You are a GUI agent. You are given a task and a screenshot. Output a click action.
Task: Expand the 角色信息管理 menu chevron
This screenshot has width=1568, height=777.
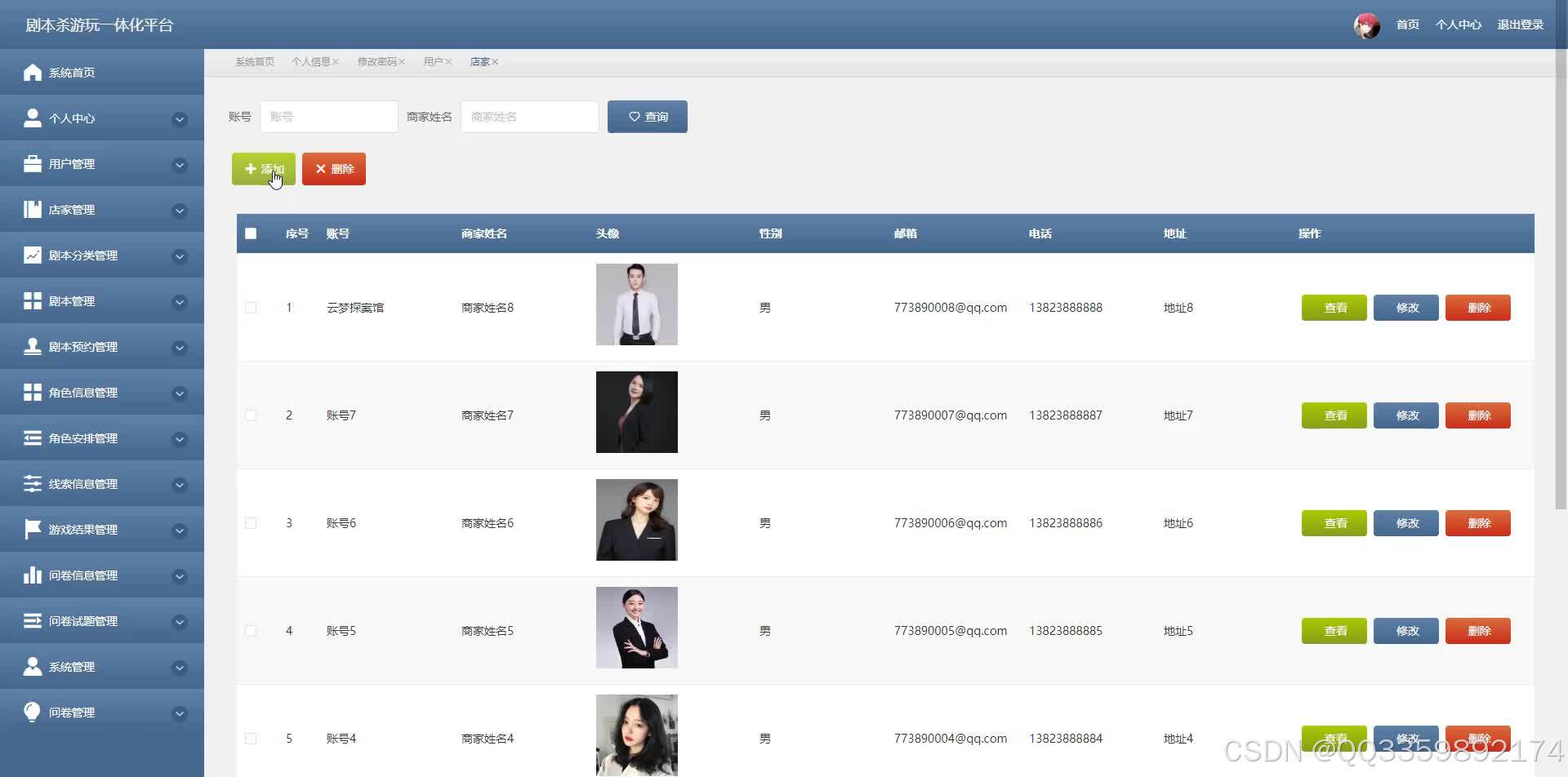pos(180,393)
